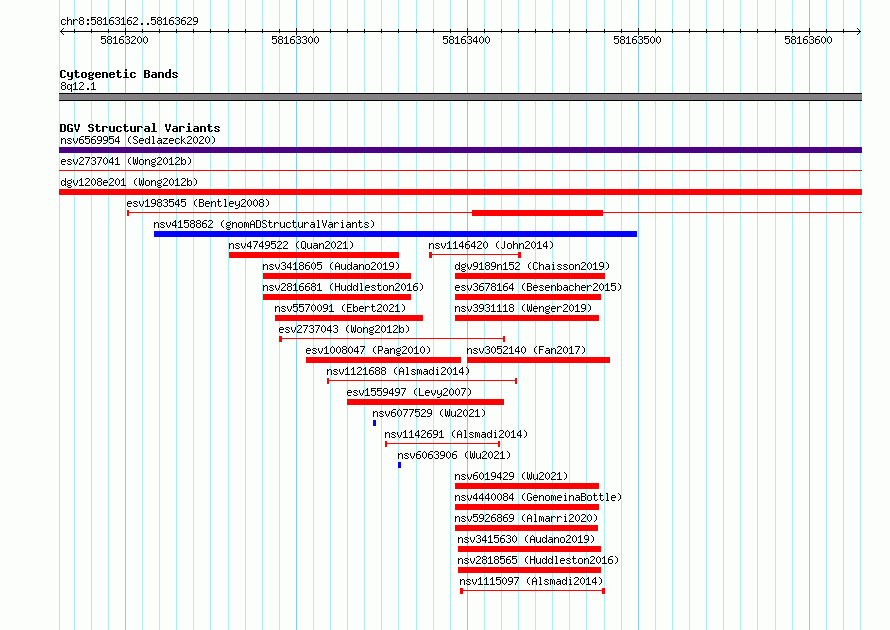Open nsv2816681 (Huddleston2016) label
Screen dimensions: 890x630
tap(343, 287)
